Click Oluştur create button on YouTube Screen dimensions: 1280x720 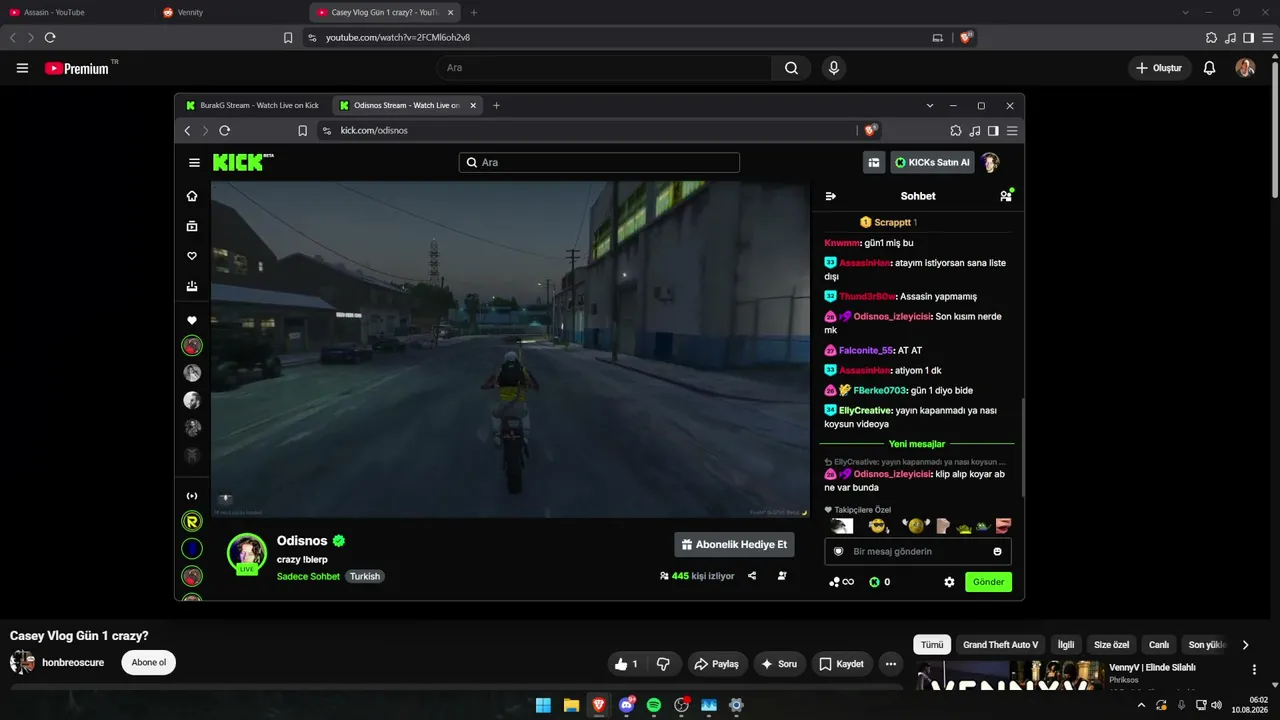click(1159, 68)
